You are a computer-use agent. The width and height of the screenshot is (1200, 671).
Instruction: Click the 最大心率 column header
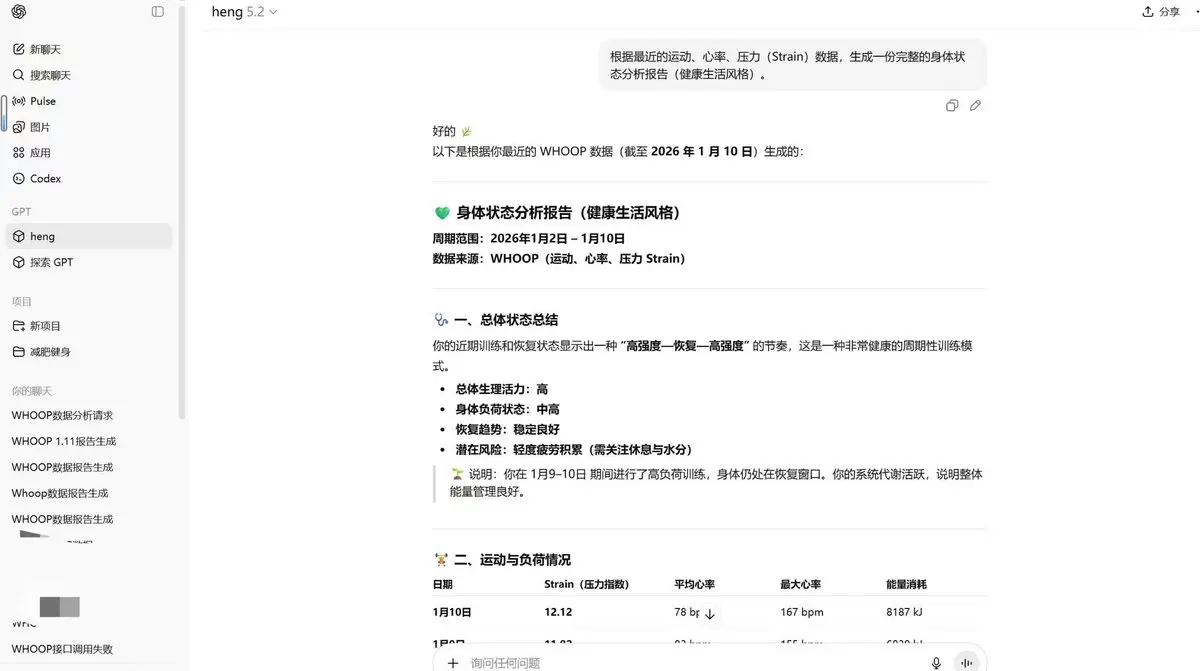(800, 584)
